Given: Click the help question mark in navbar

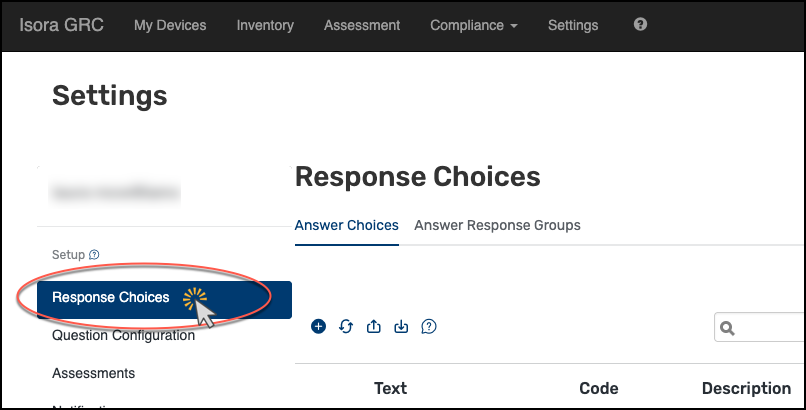Looking at the screenshot, I should pyautogui.click(x=641, y=25).
